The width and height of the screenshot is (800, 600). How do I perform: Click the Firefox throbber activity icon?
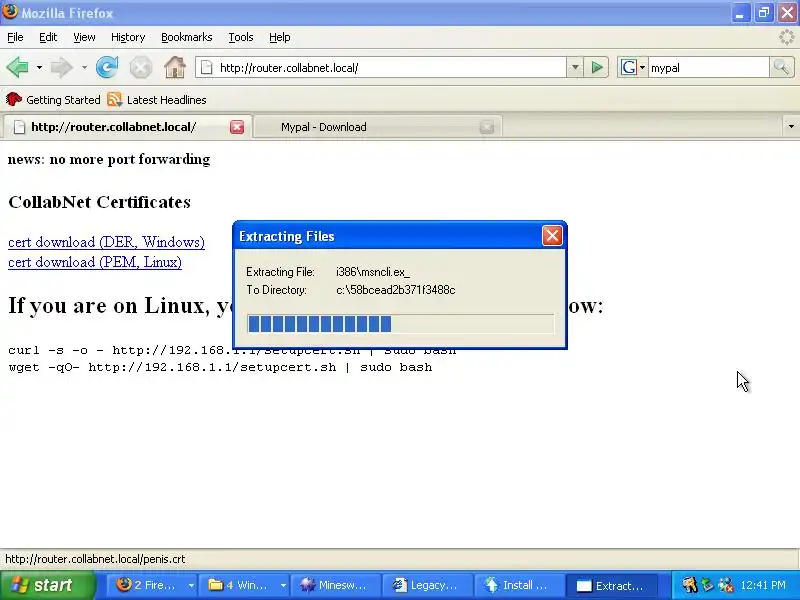[x=787, y=37]
